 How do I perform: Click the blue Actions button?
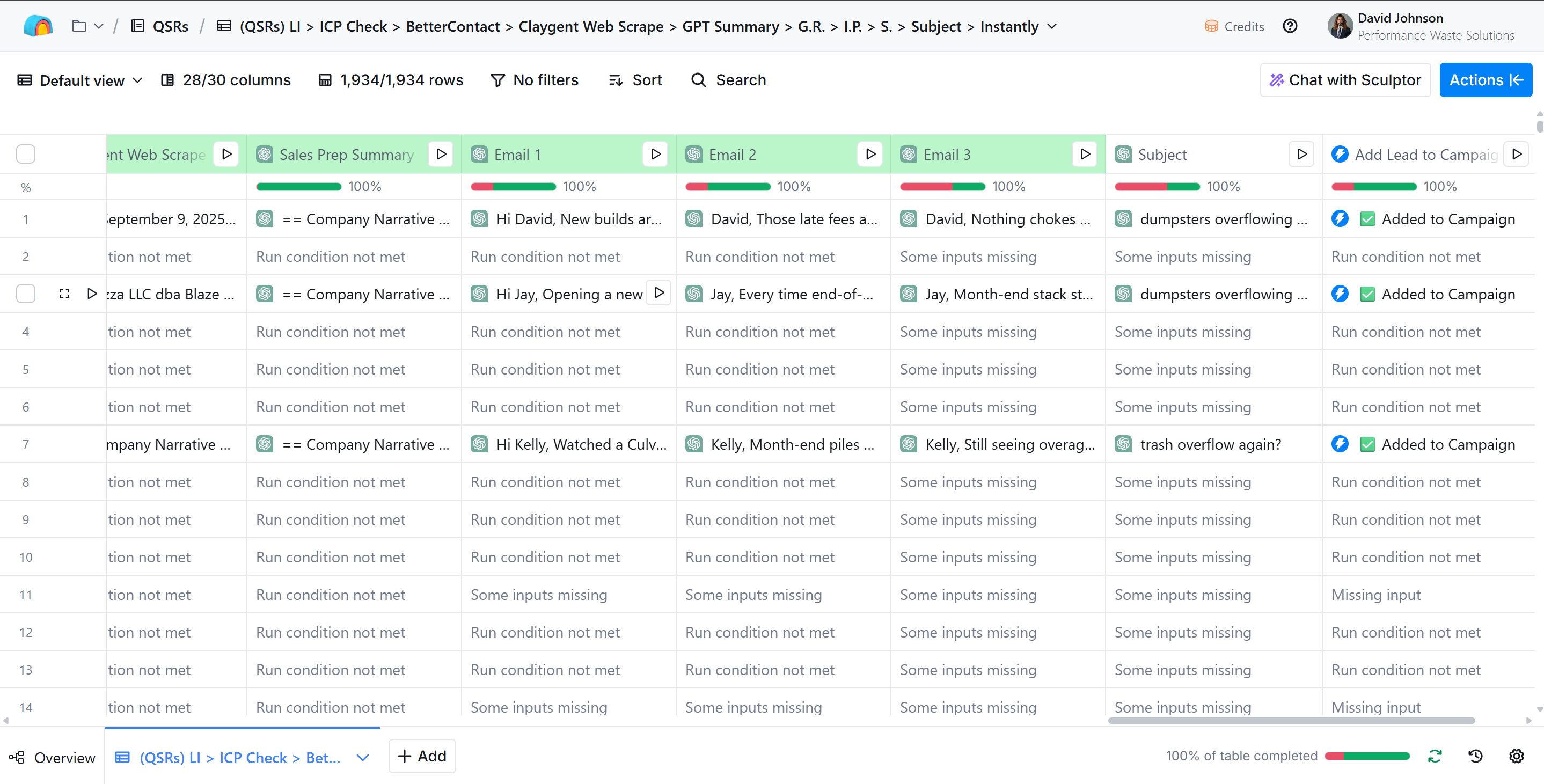tap(1486, 80)
